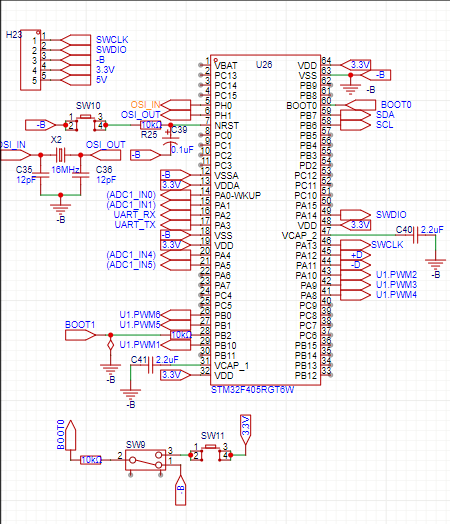Click the SCL net label

[x=385, y=125]
